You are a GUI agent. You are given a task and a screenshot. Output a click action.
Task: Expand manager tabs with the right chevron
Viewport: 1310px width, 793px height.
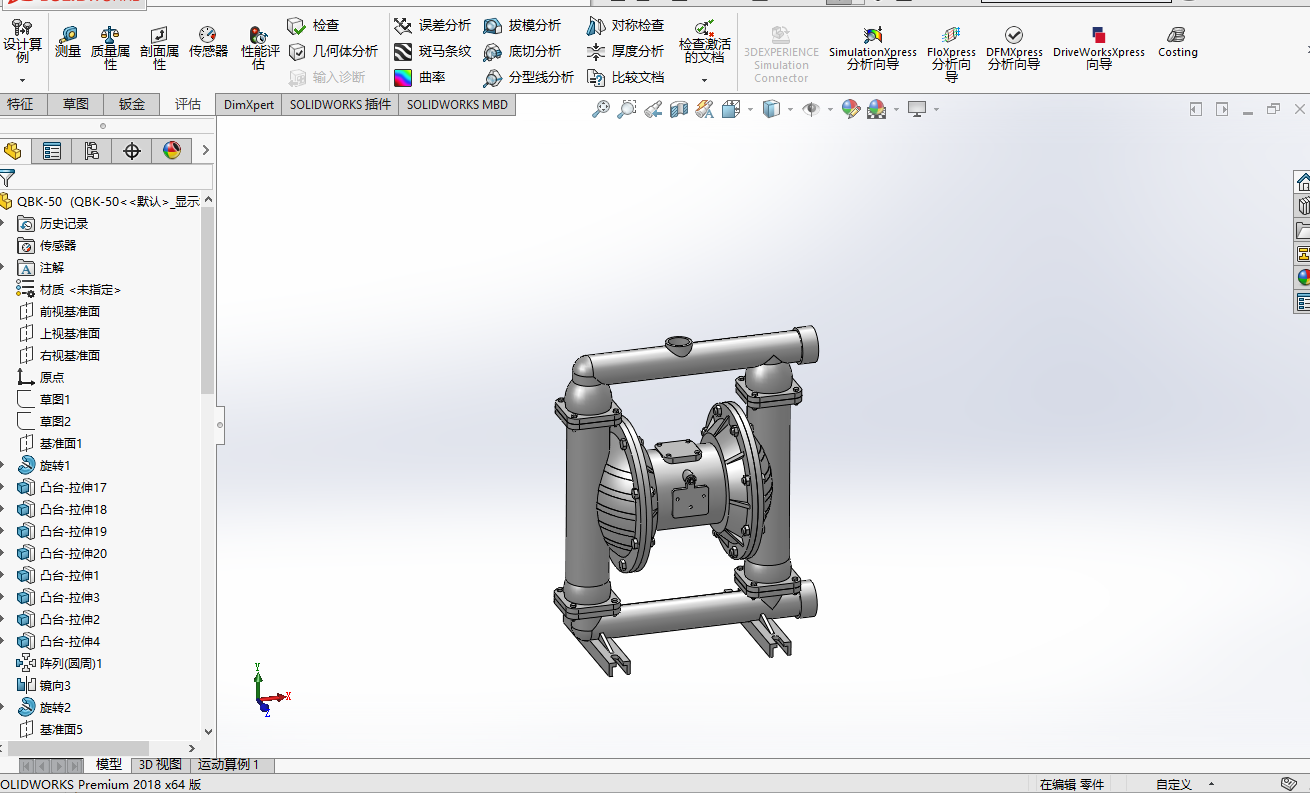click(205, 151)
